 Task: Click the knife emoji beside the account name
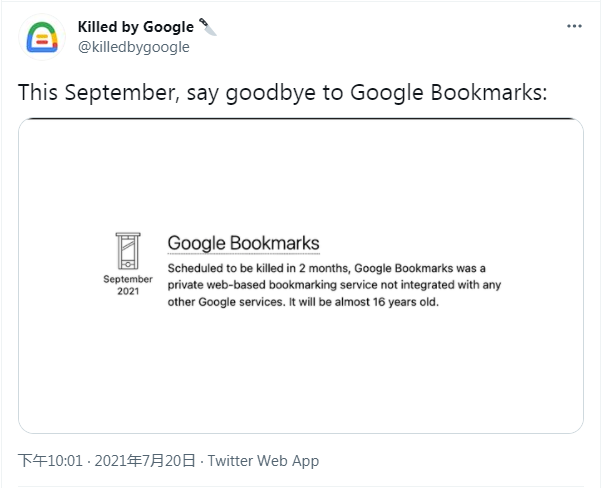[x=208, y=27]
